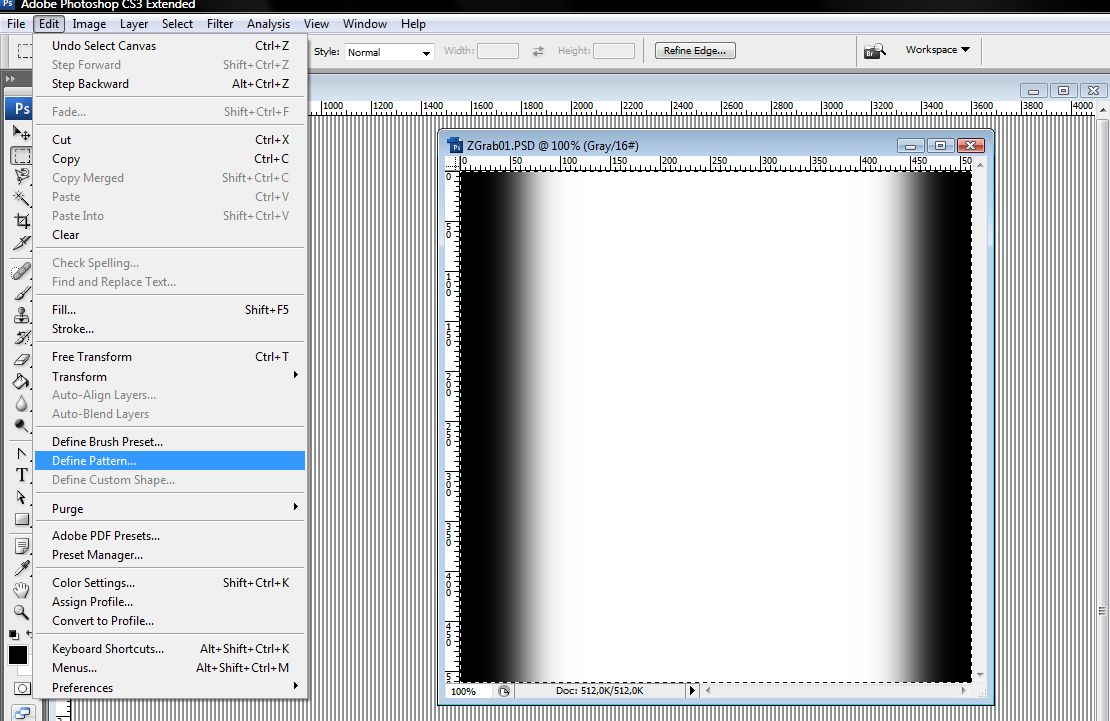Viewport: 1110px width, 721px height.
Task: Select the Move tool
Action: pyautogui.click(x=21, y=132)
